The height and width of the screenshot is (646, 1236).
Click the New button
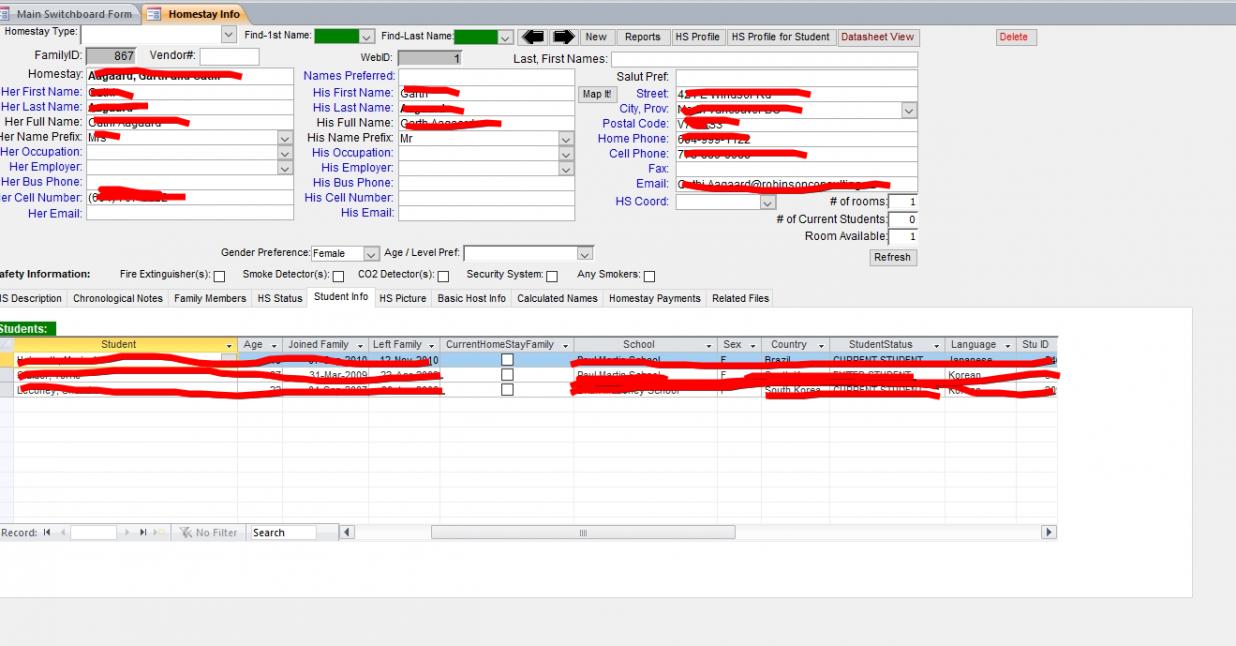[x=596, y=37]
